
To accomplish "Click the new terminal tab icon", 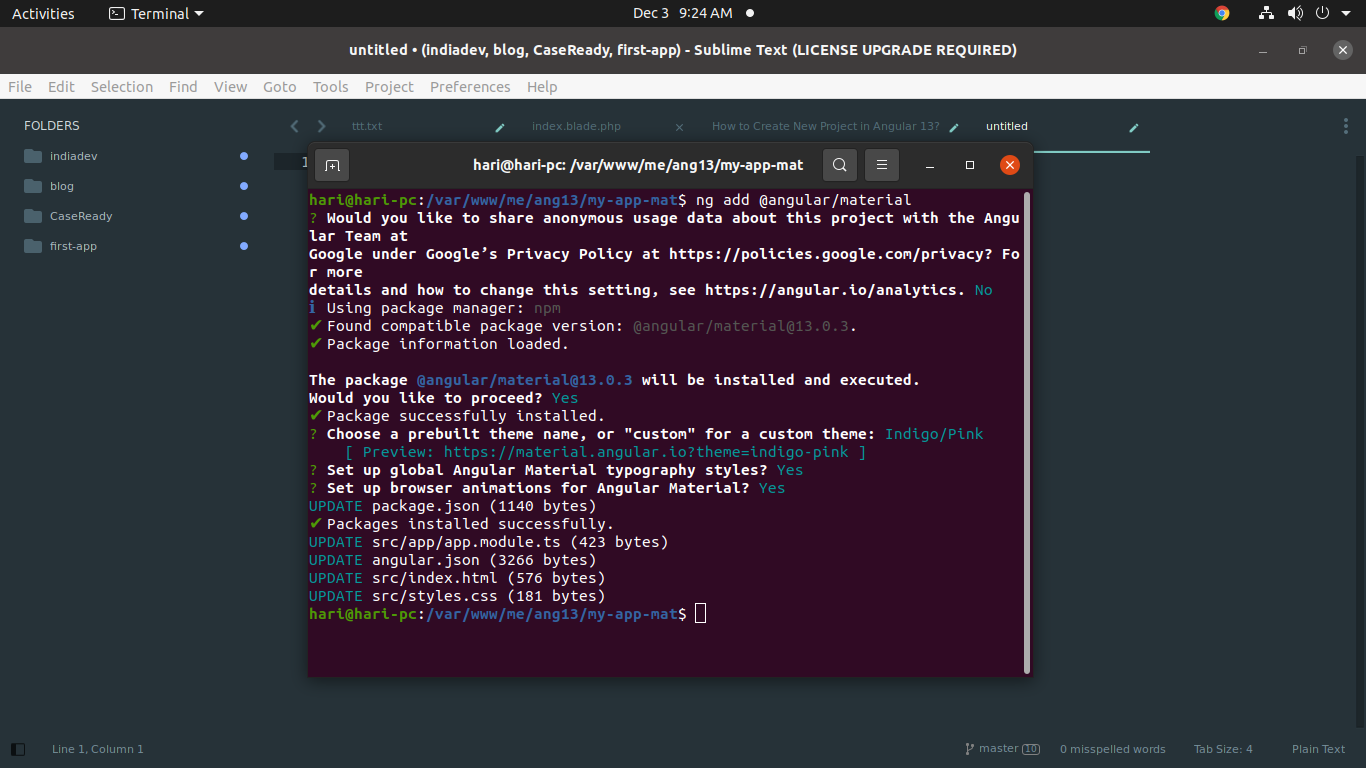I will [x=333, y=165].
